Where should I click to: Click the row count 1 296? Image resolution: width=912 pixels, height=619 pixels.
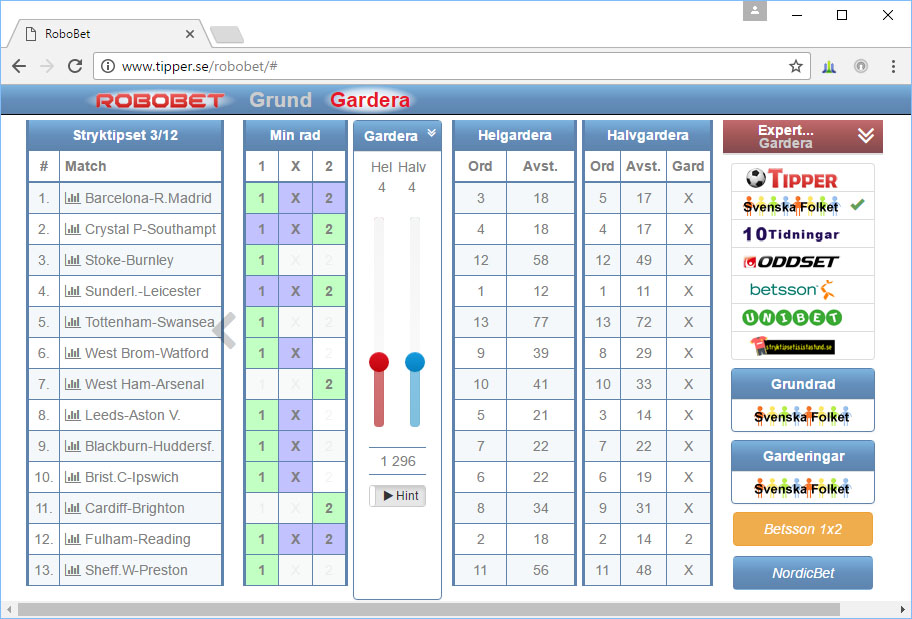point(398,461)
